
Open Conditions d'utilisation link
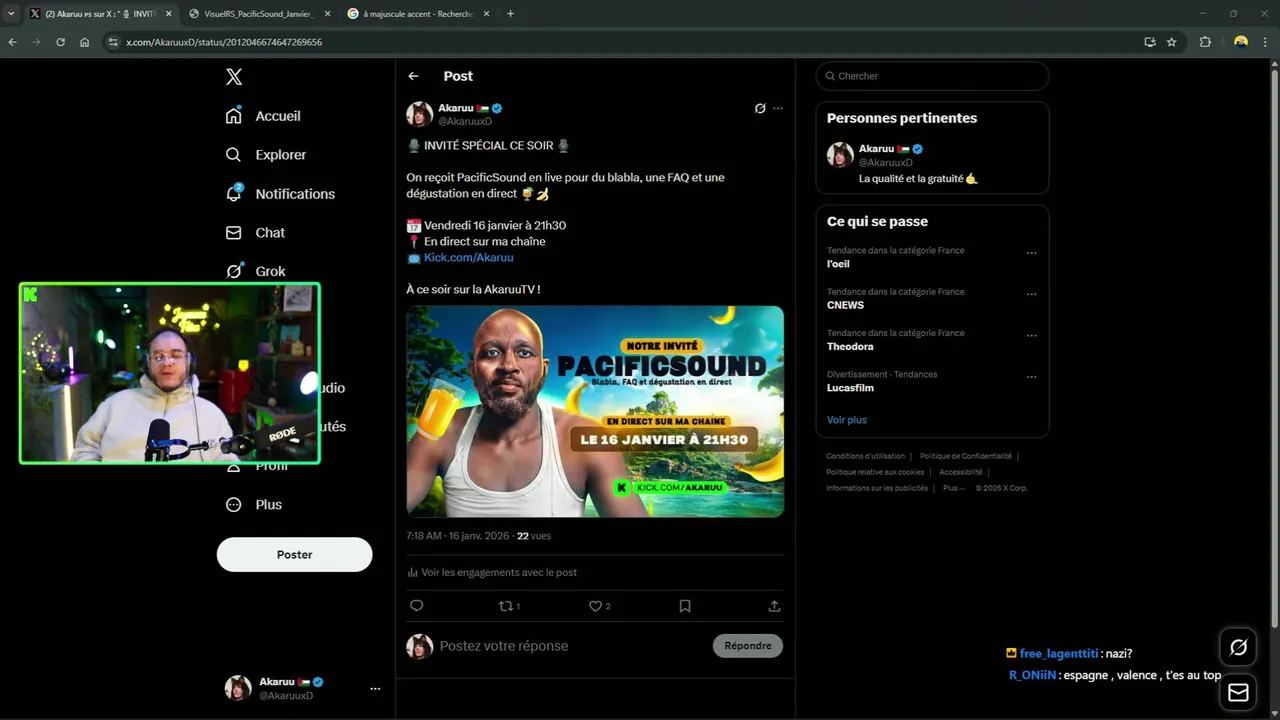(x=865, y=456)
